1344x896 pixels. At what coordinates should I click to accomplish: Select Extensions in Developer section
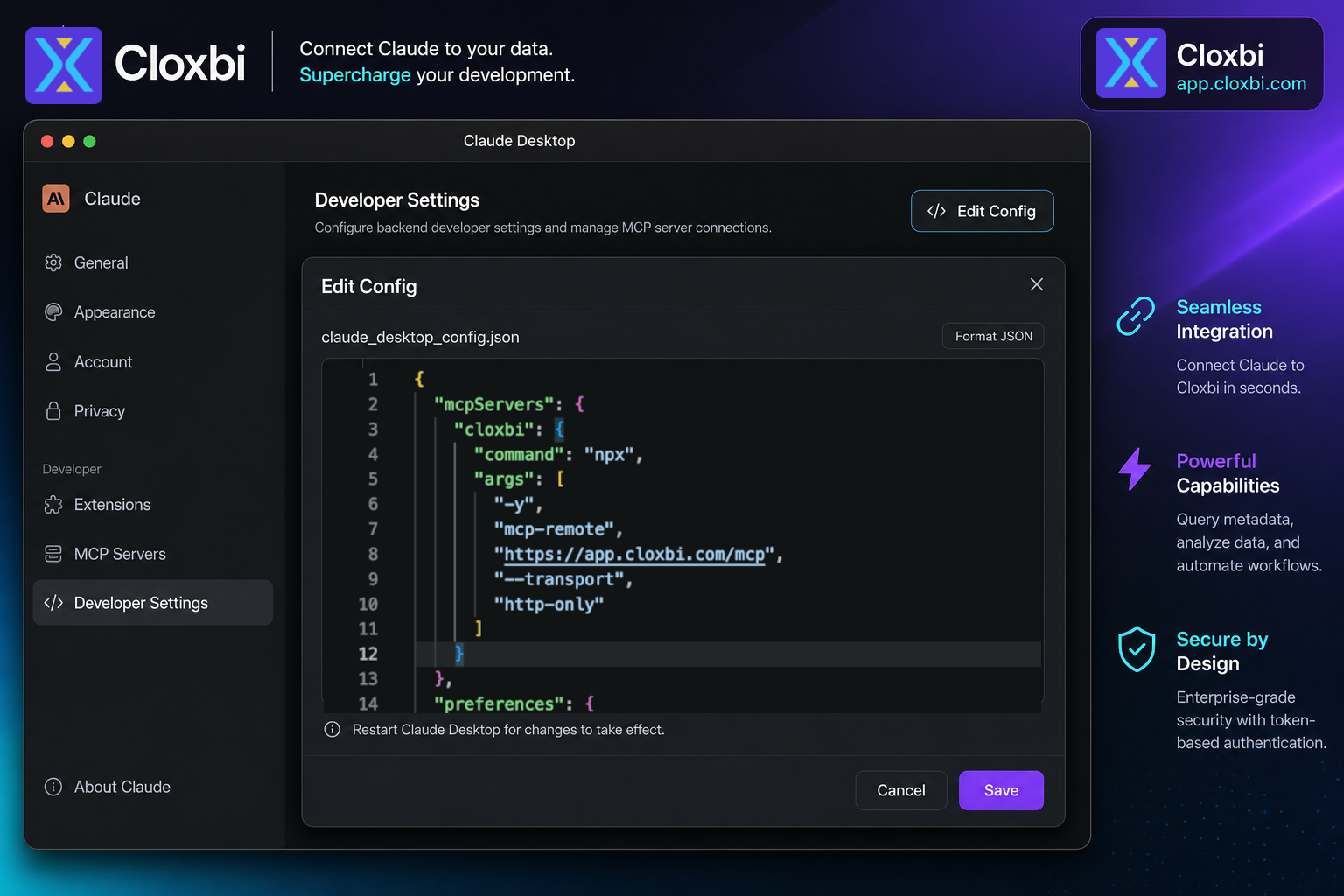coord(152,505)
